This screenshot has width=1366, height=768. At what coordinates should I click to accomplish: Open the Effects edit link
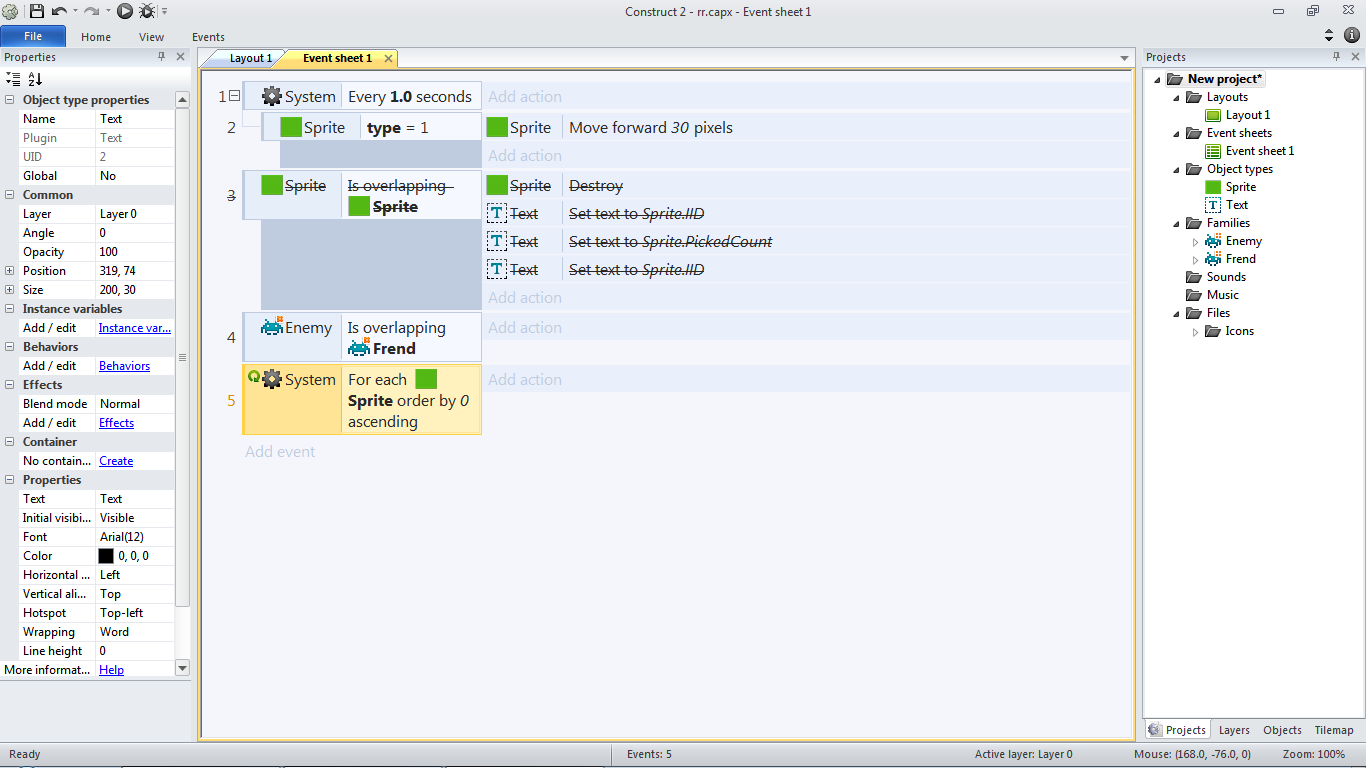tap(116, 423)
